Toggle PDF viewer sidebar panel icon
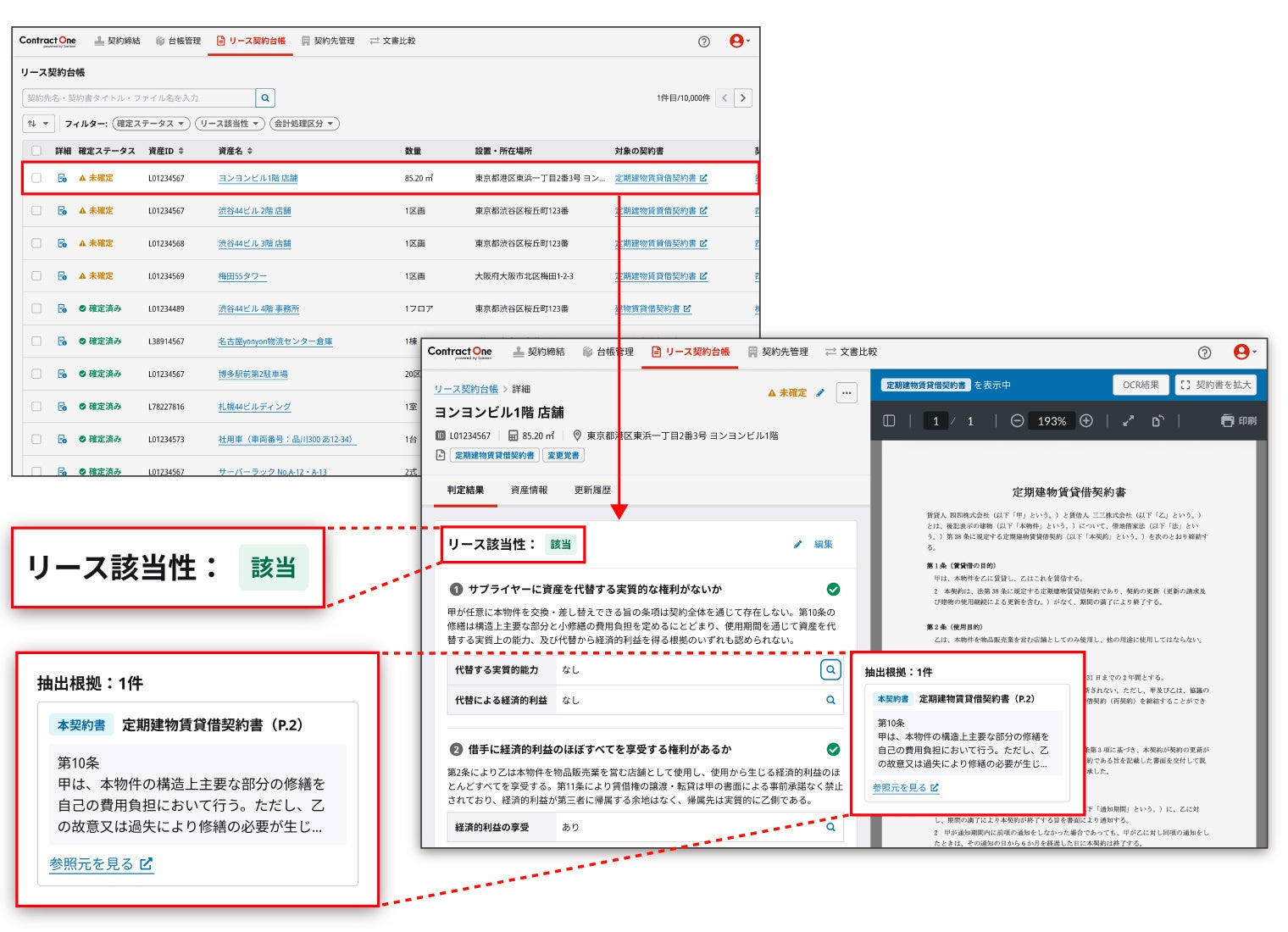The height and width of the screenshot is (932, 1288). click(889, 421)
